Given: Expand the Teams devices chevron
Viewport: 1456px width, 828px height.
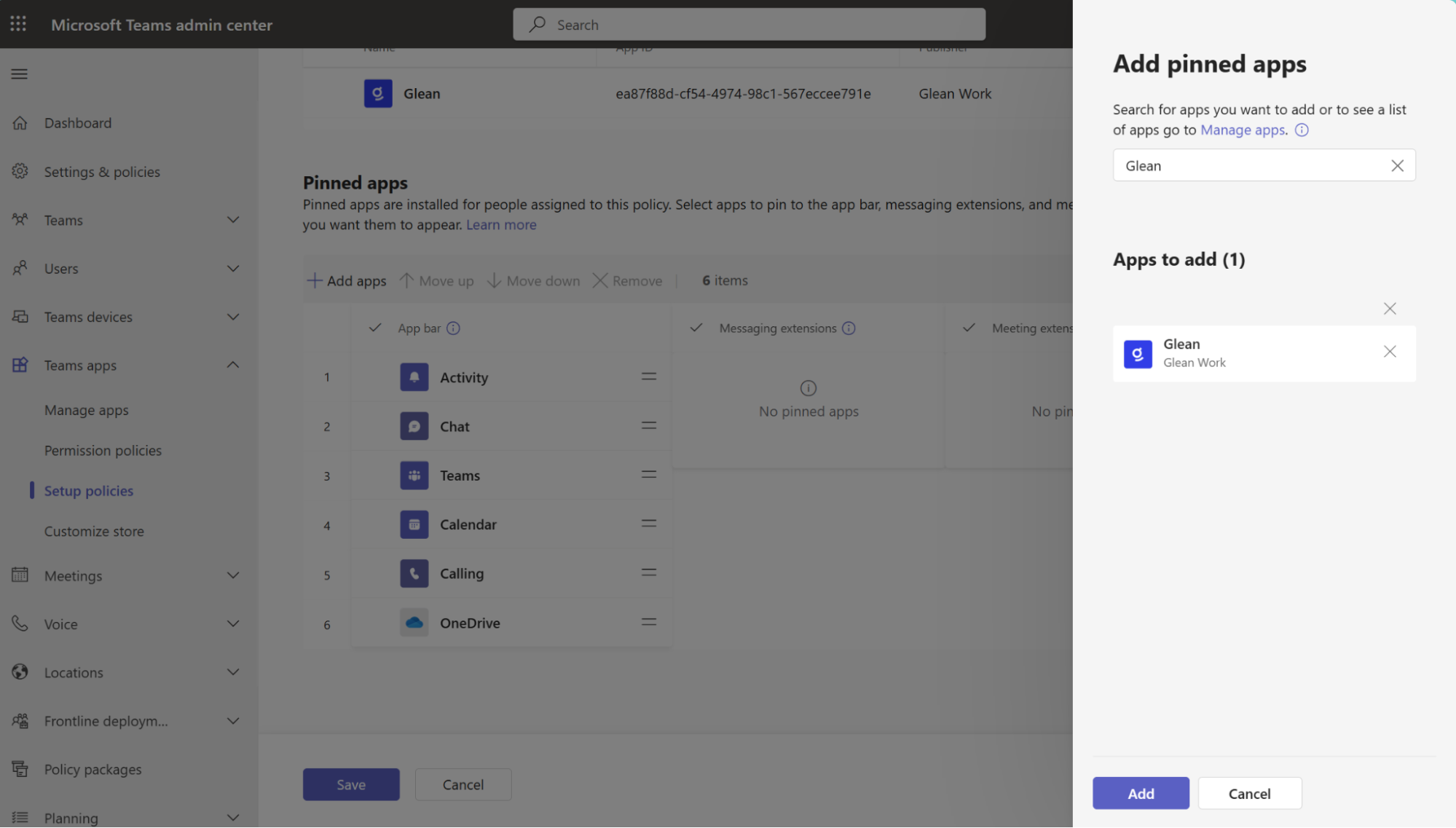Looking at the screenshot, I should coord(233,316).
